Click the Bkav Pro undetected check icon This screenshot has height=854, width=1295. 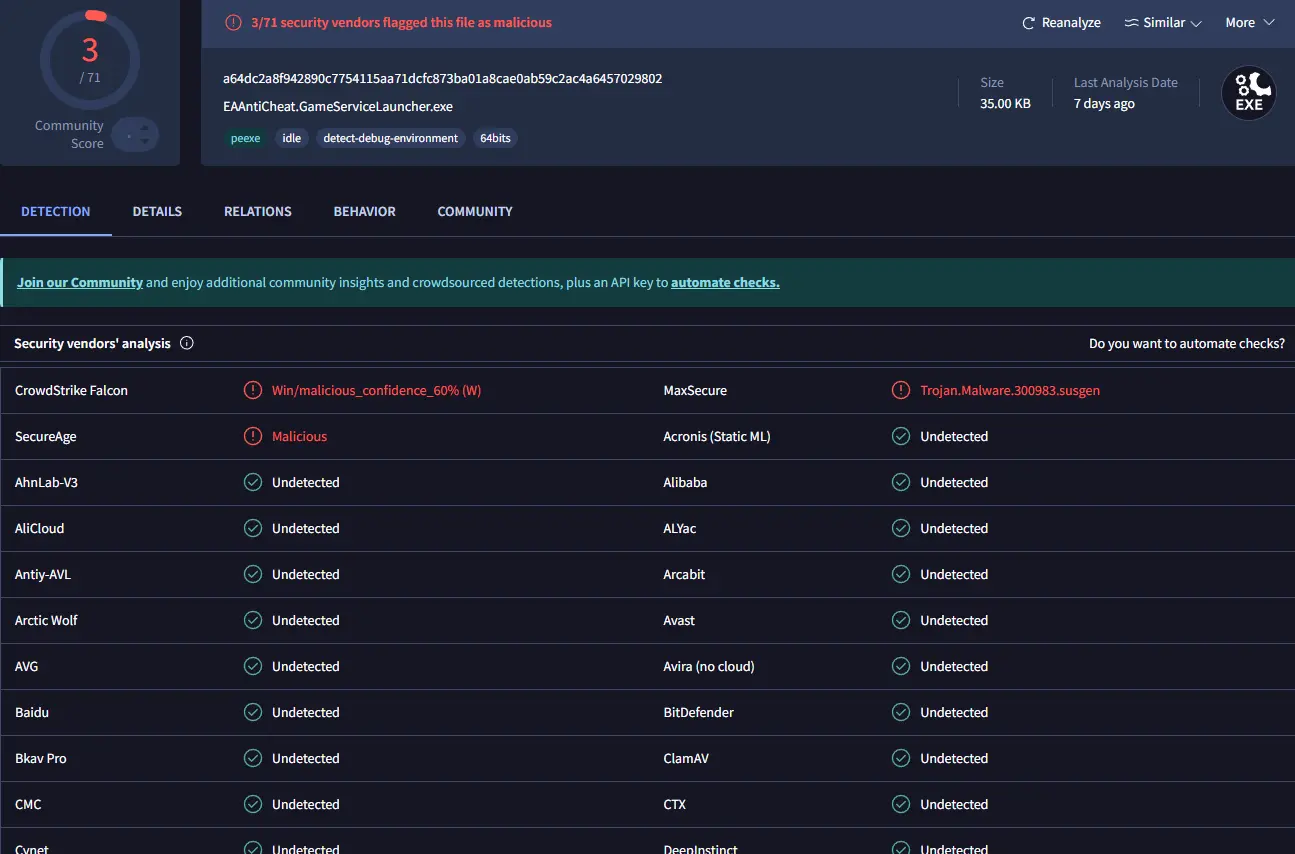click(x=253, y=758)
